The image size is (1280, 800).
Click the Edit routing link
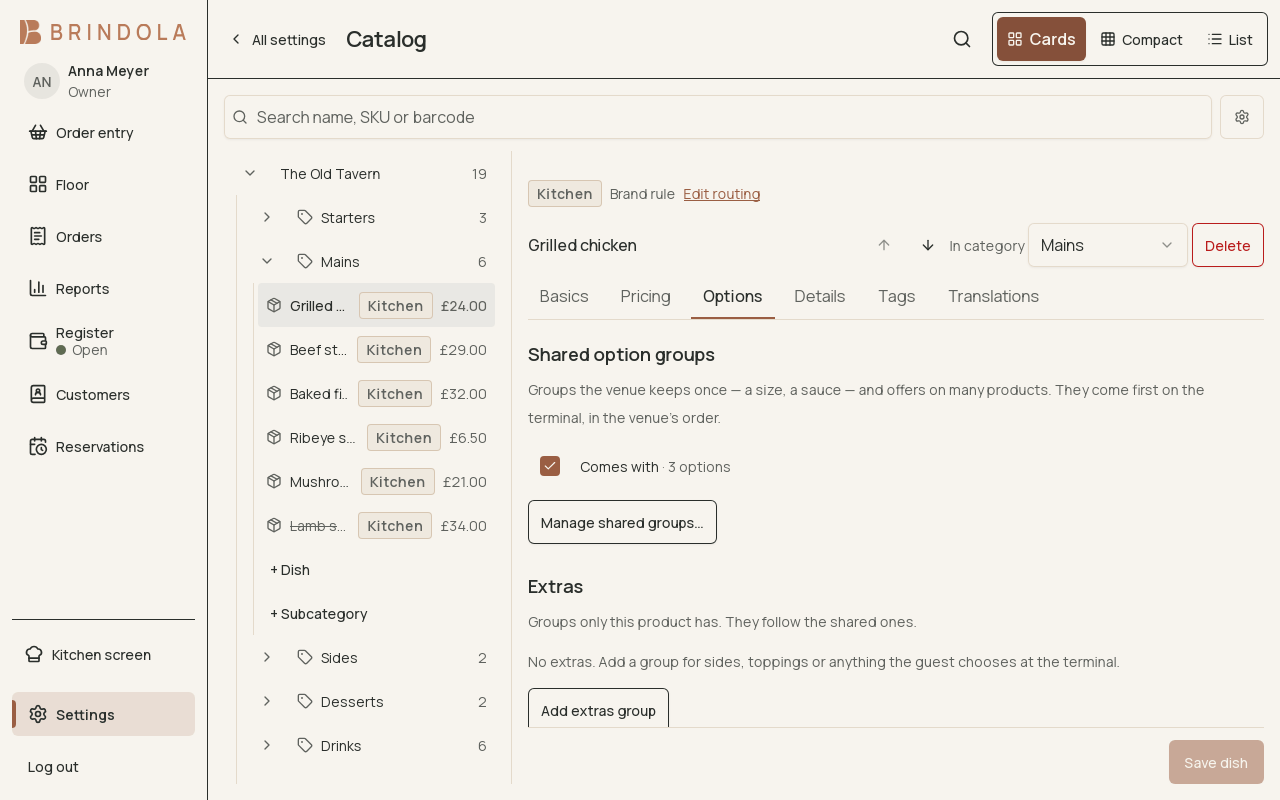tap(722, 193)
